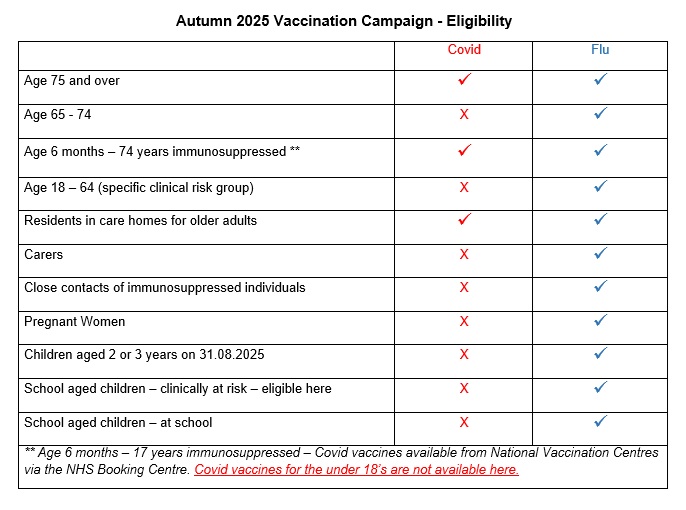The width and height of the screenshot is (686, 510).
Task: Select the Autumn 2025 Vaccination Campaign title
Action: 343,21
